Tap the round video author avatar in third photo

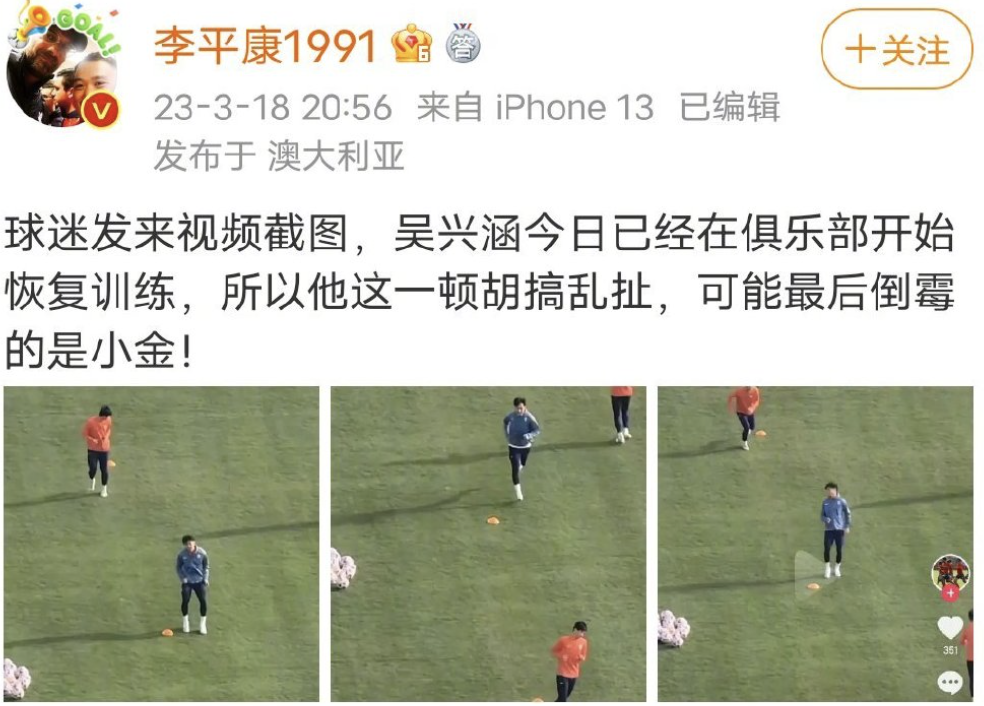coord(950,573)
